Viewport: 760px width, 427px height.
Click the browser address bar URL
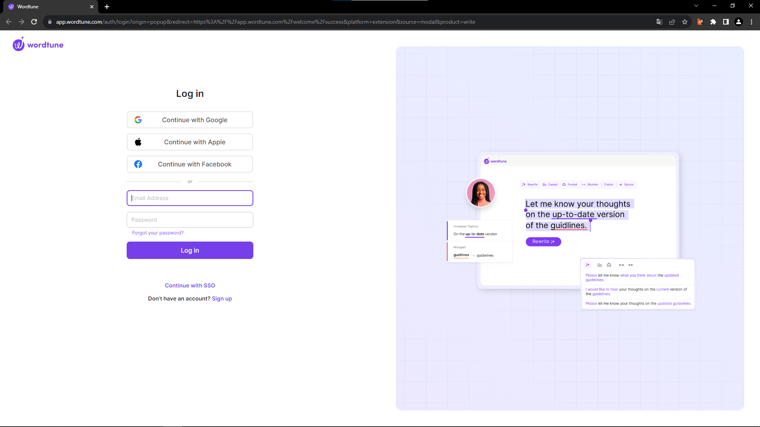(x=265, y=22)
